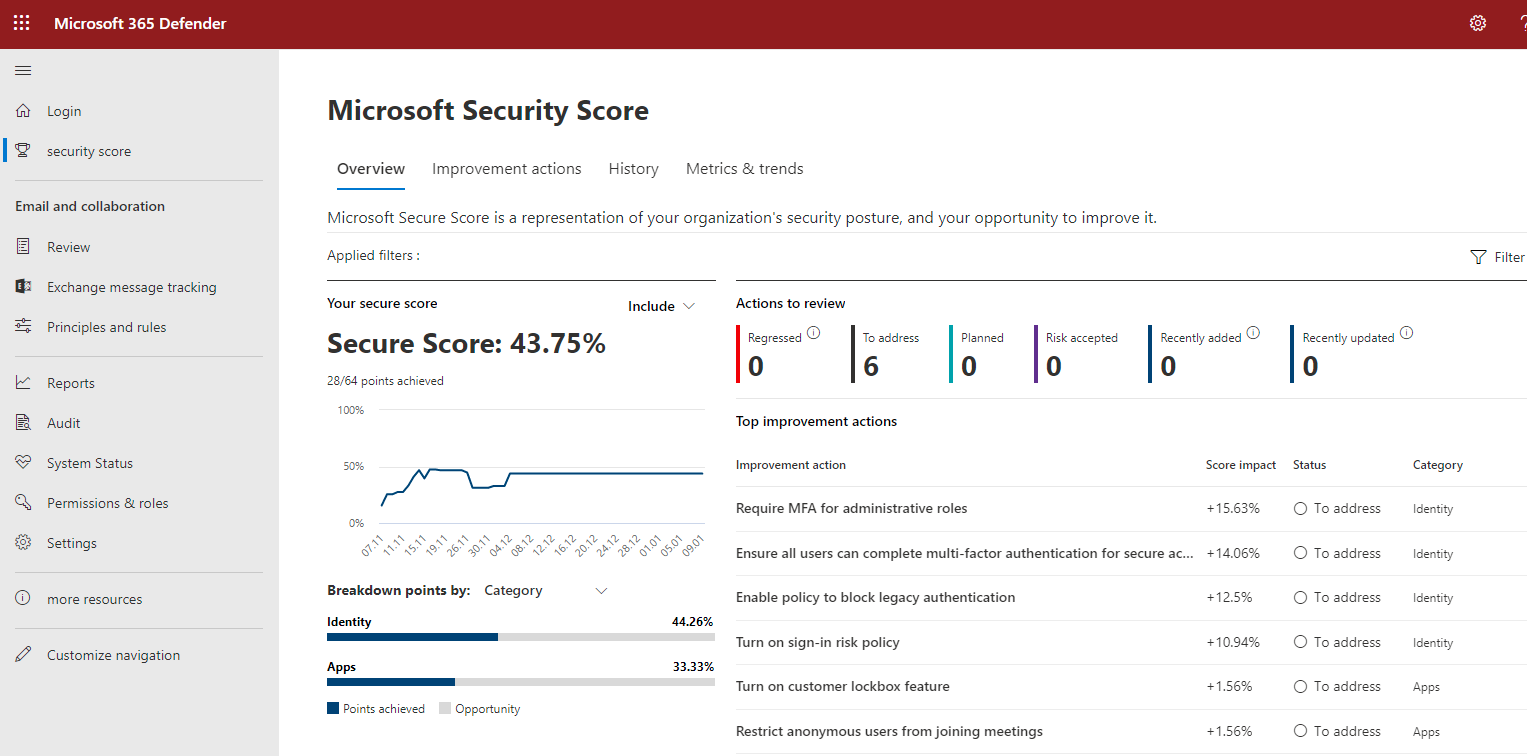Click the Improvement action column header
The width and height of the screenshot is (1527, 756).
coord(791,465)
